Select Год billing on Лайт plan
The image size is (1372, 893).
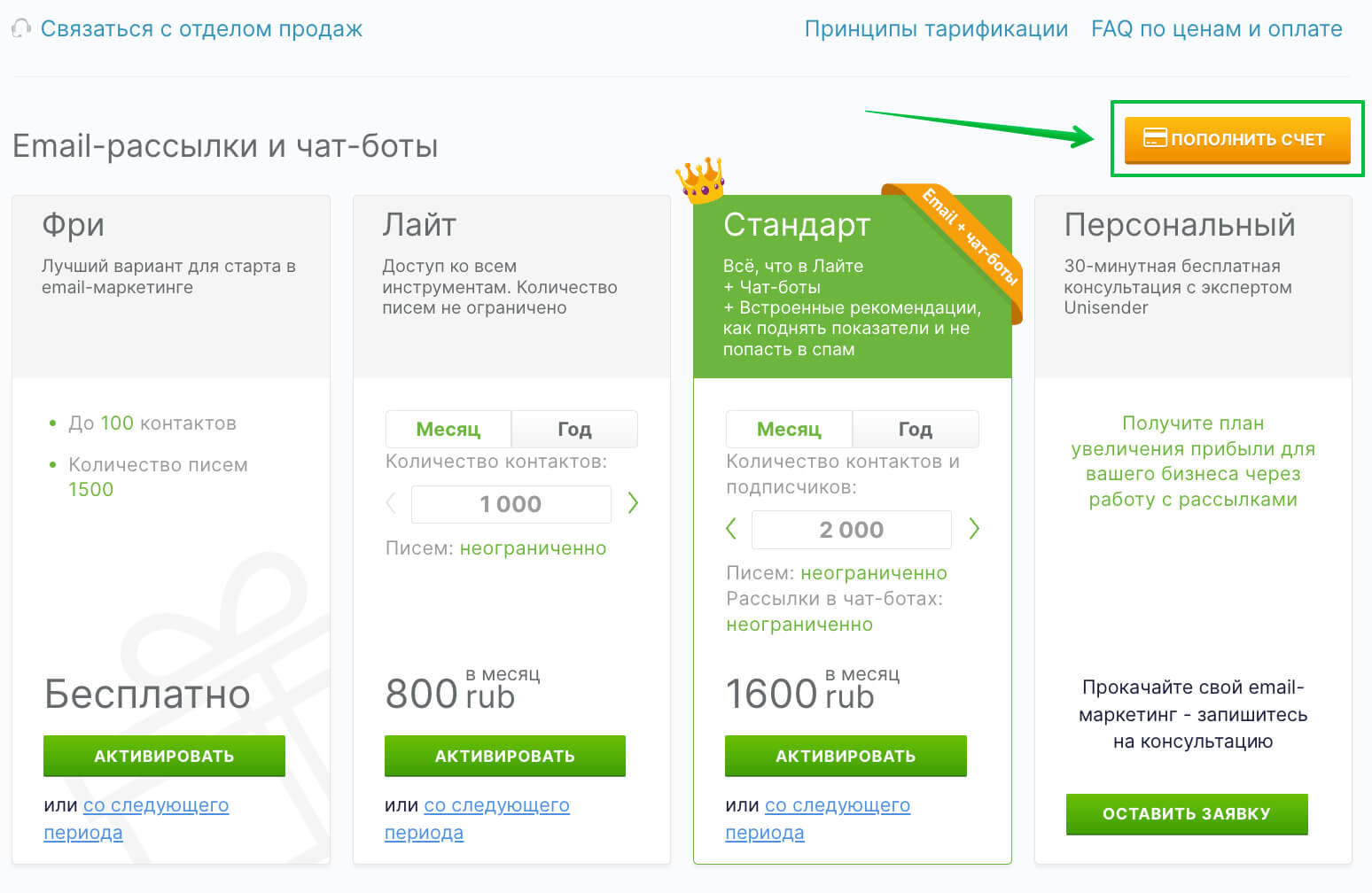[x=574, y=429]
